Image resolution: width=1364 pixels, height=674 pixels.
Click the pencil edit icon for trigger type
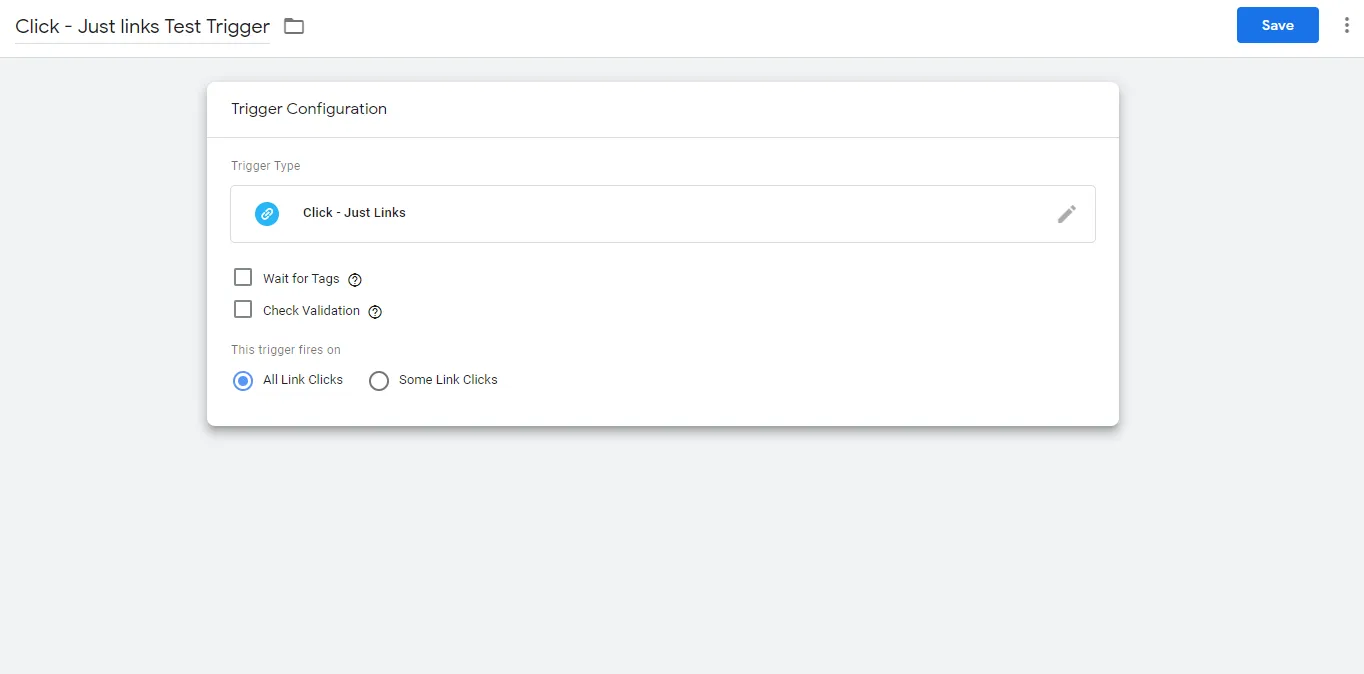(x=1067, y=214)
